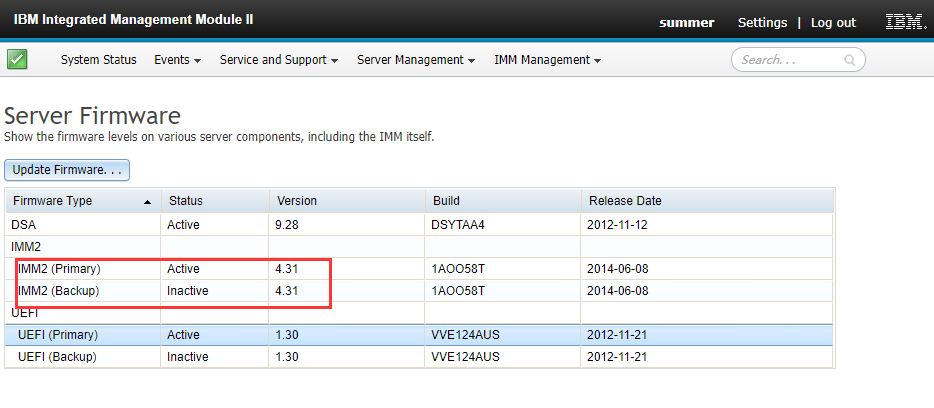Expand the Events menu
The image size is (934, 408).
[177, 60]
